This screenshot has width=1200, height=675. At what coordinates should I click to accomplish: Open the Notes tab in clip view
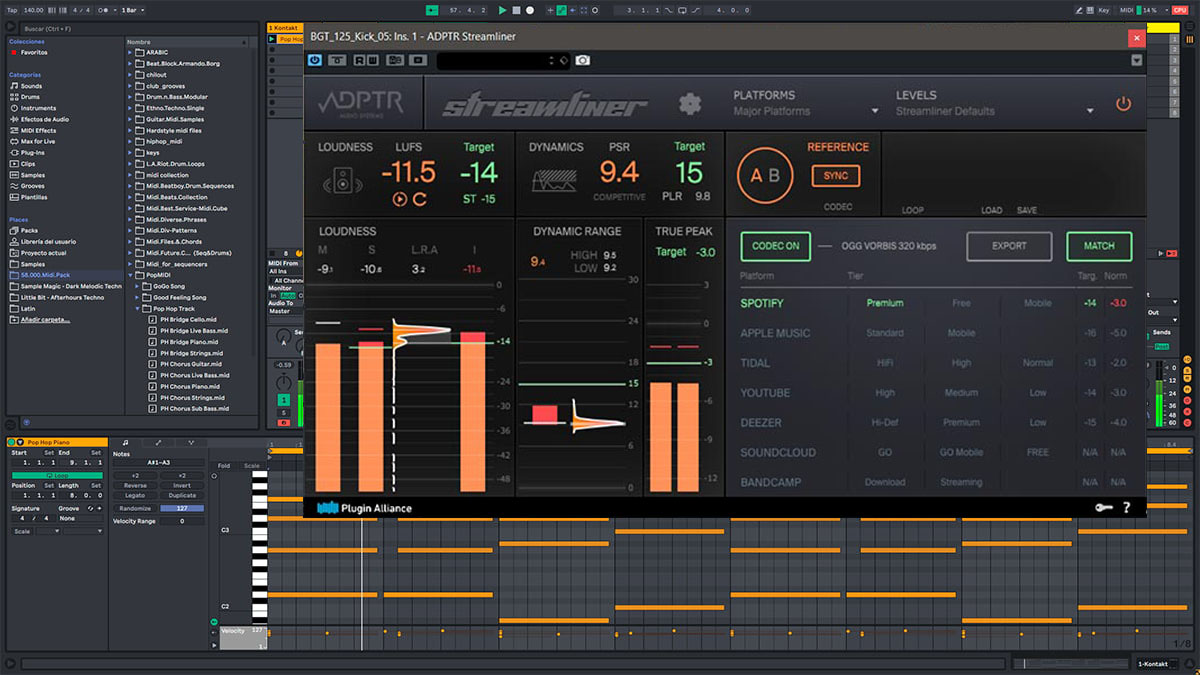[125, 442]
